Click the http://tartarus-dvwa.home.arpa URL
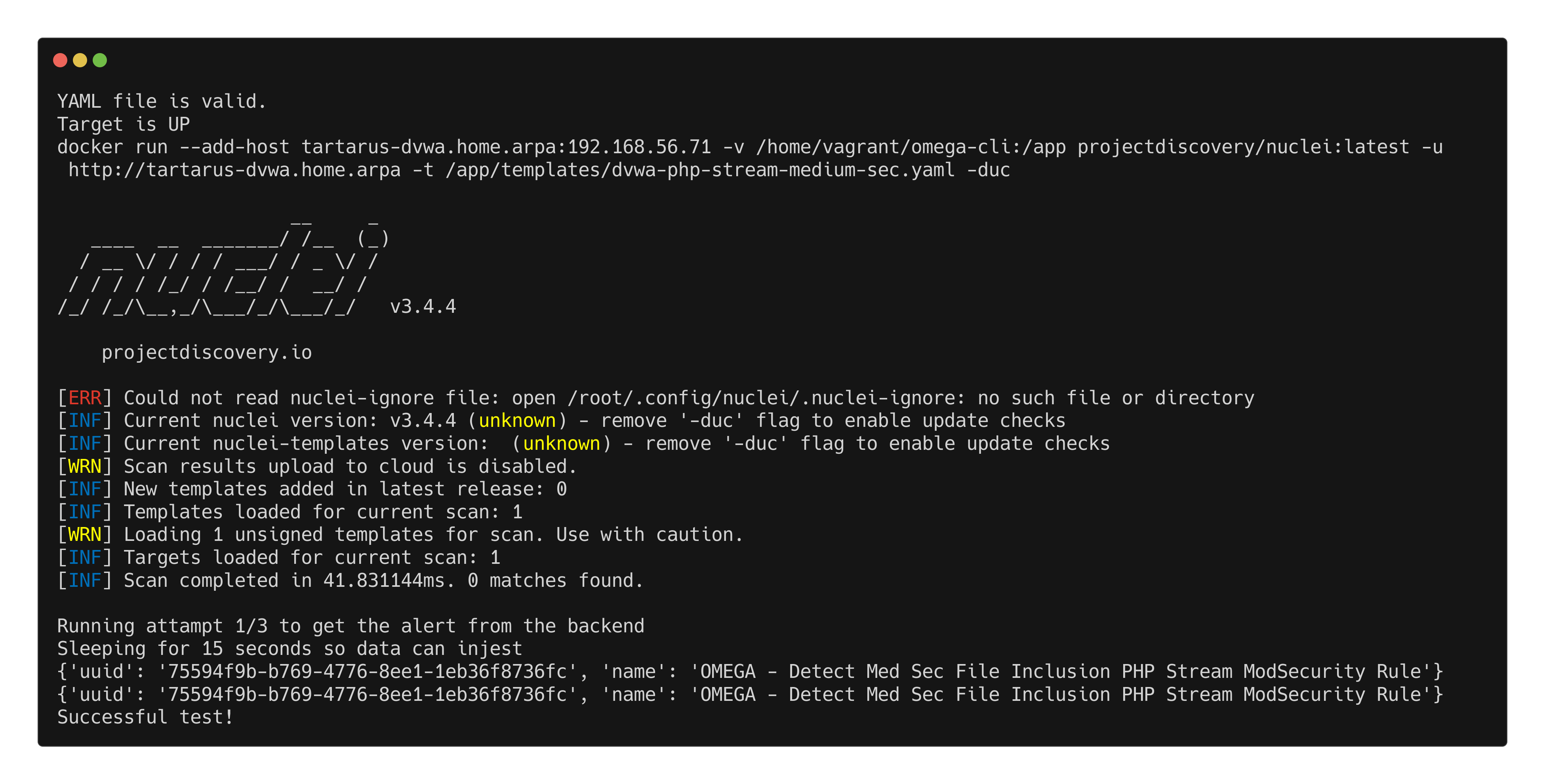1545x784 pixels. pos(234,170)
